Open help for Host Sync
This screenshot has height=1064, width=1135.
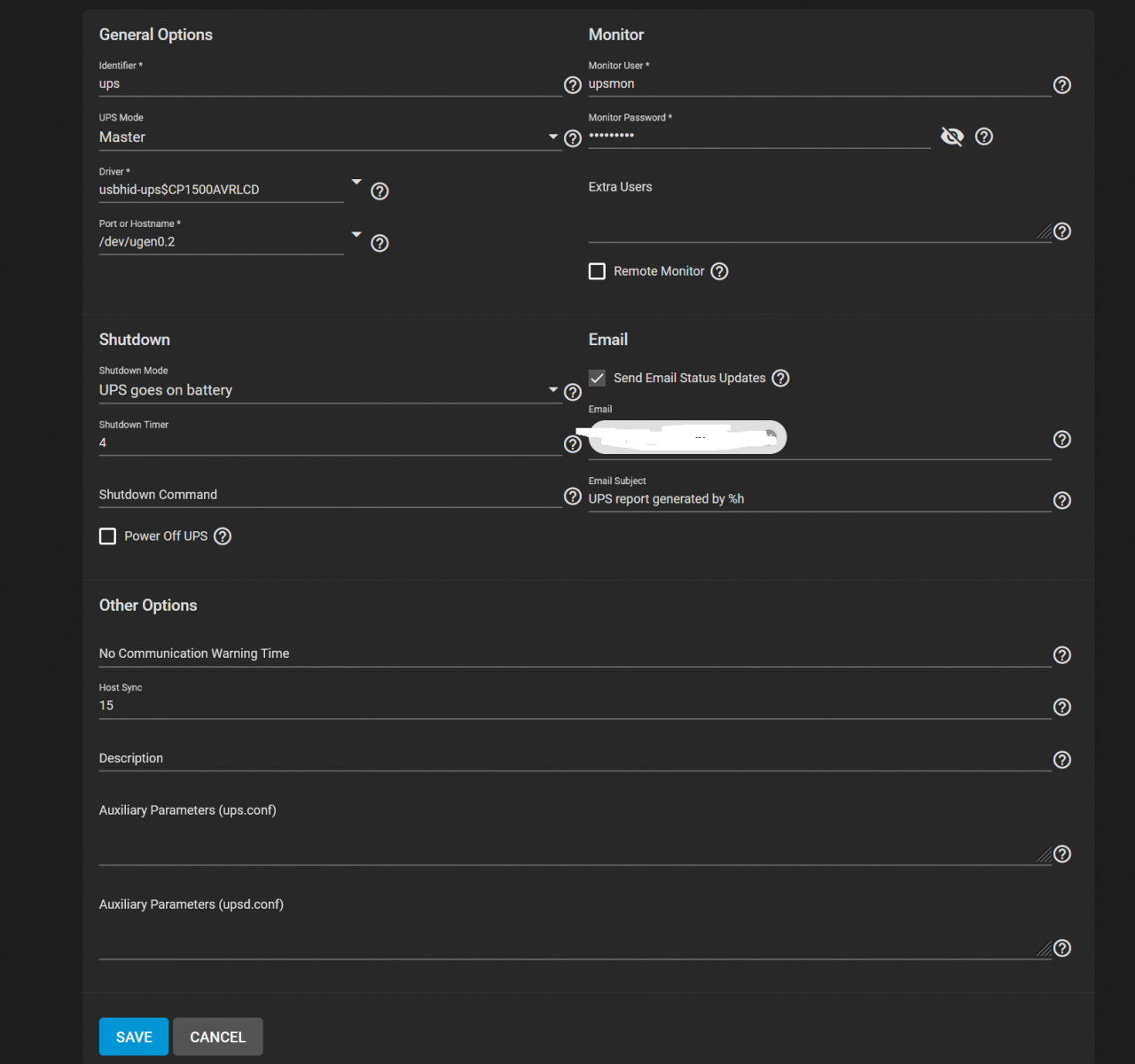pos(1062,708)
